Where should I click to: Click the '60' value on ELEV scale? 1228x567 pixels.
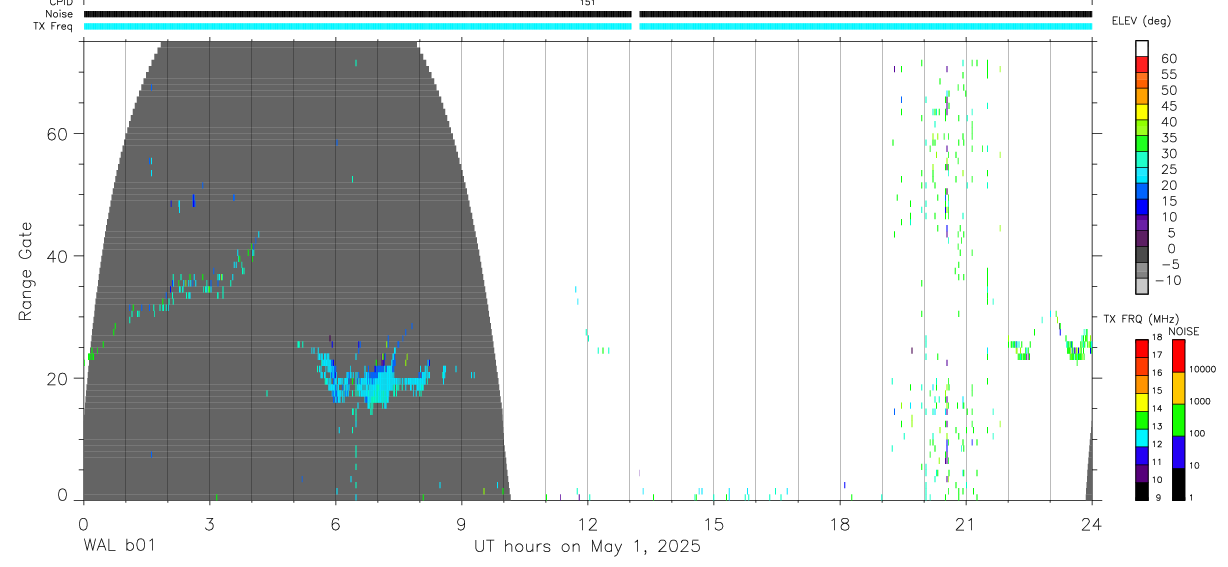(x=1167, y=58)
